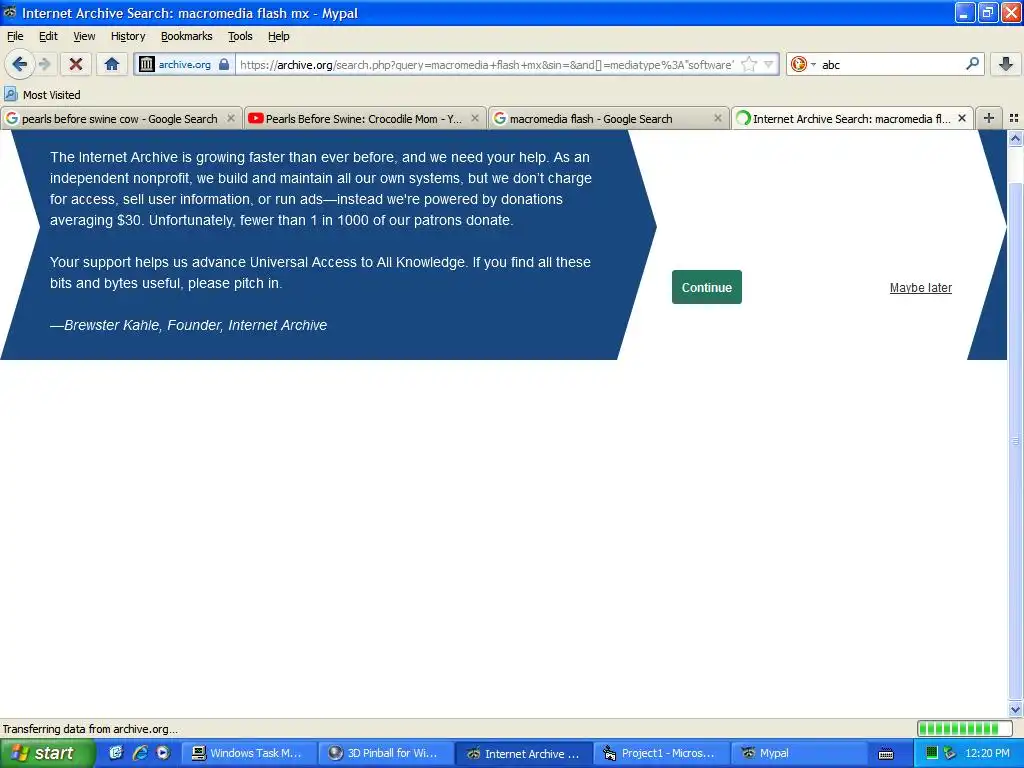Click the vertical scrollbar up arrow

[x=1015, y=138]
